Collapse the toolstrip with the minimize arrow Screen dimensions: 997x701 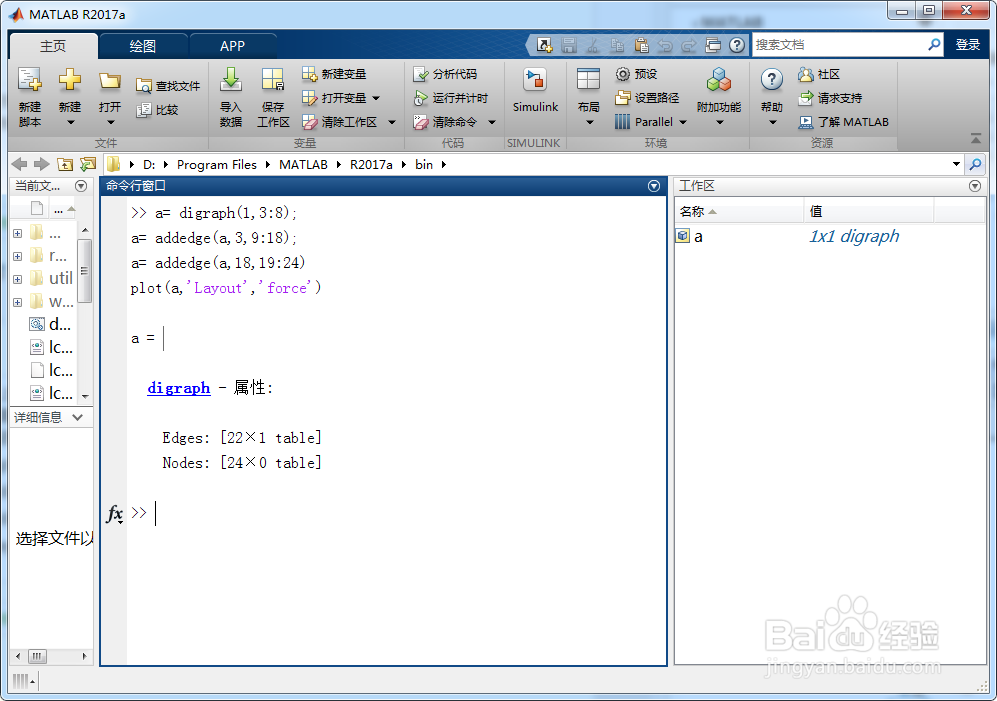(976, 138)
